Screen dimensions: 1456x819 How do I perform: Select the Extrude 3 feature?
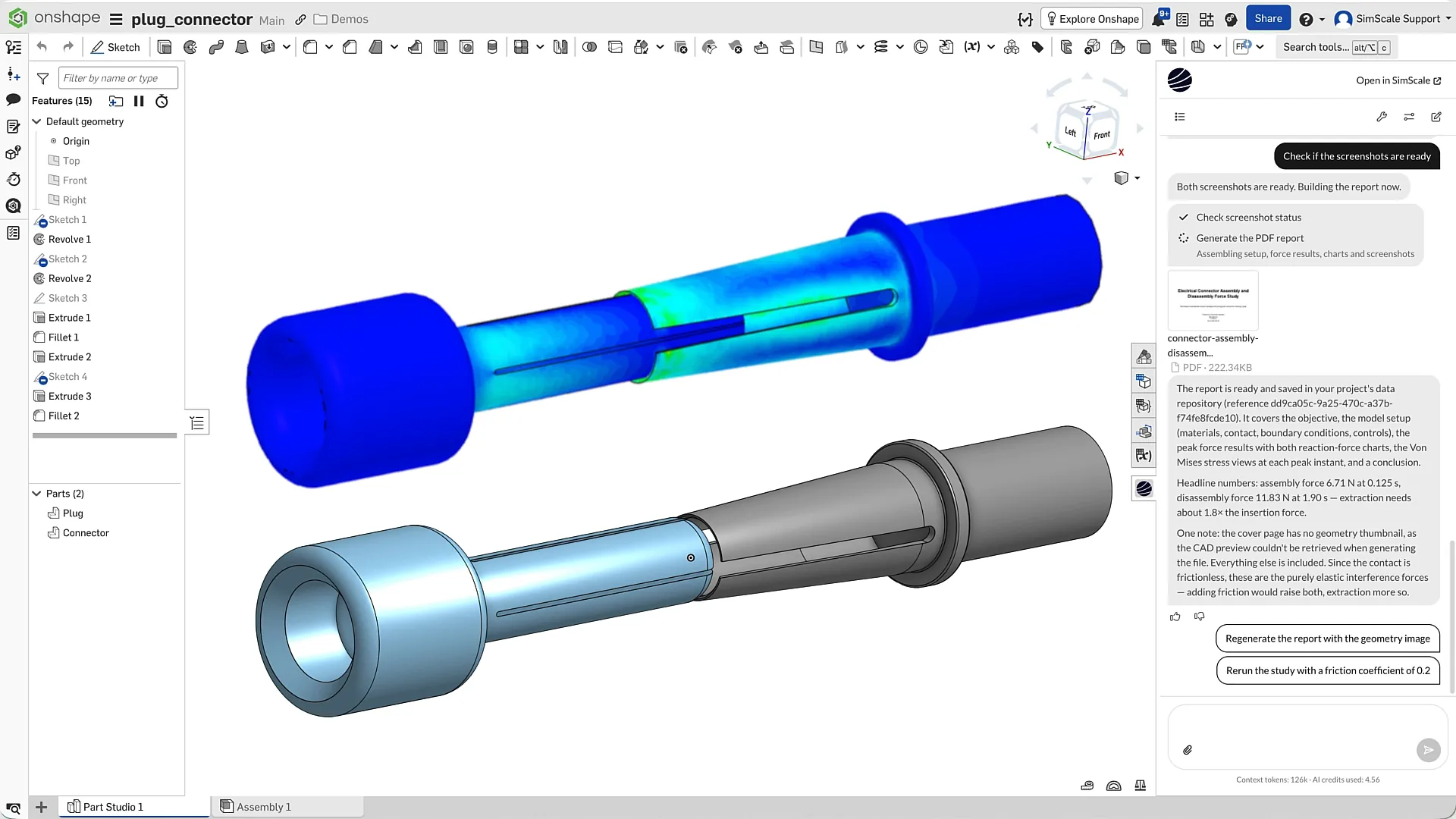click(70, 396)
